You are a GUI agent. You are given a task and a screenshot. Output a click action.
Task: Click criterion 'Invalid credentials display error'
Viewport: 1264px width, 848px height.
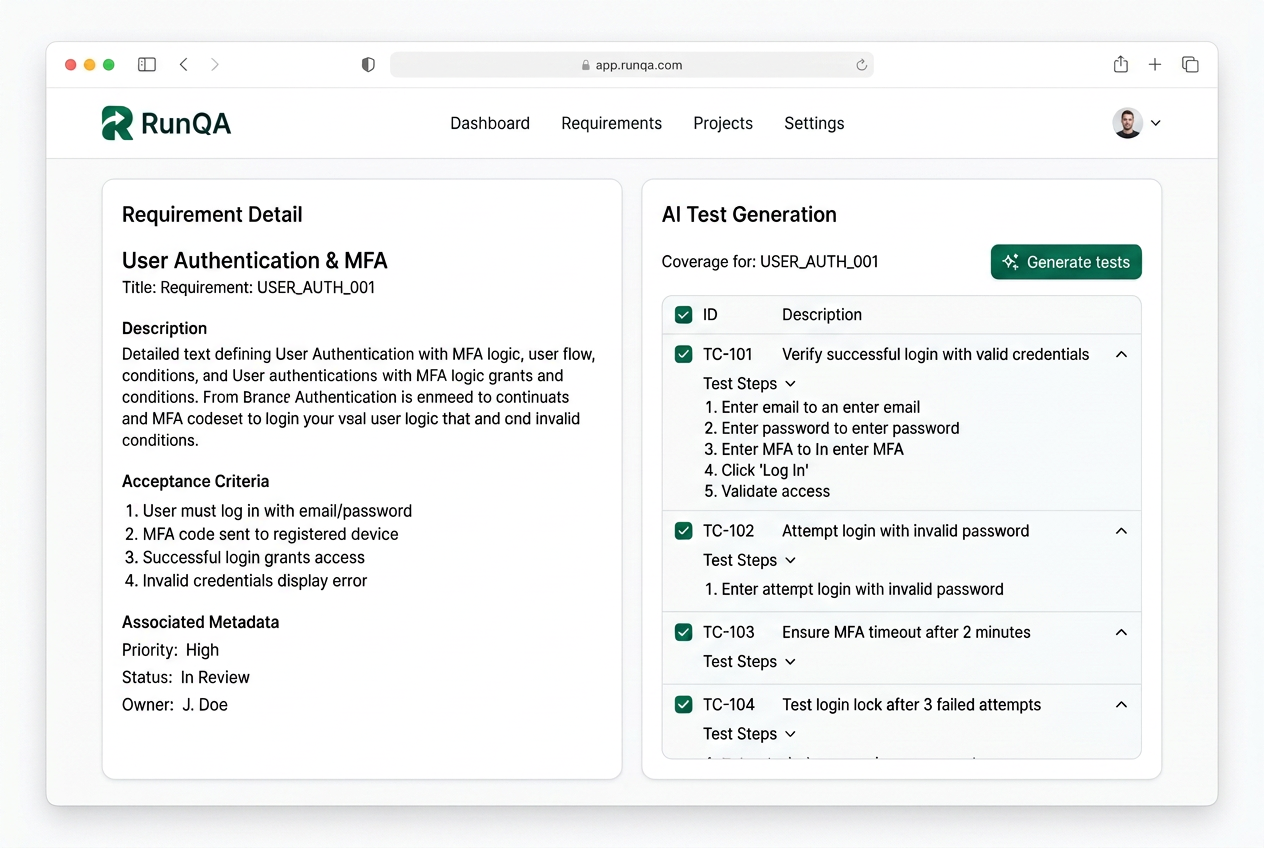click(x=246, y=581)
